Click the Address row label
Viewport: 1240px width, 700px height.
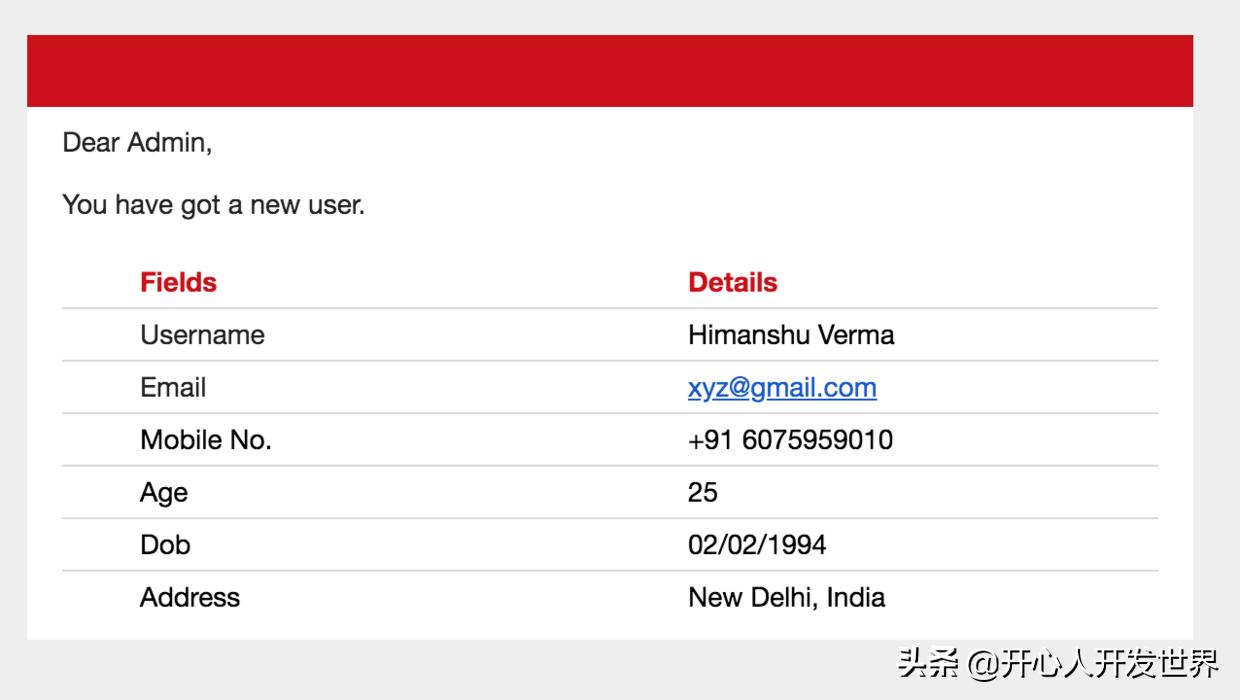click(x=190, y=596)
